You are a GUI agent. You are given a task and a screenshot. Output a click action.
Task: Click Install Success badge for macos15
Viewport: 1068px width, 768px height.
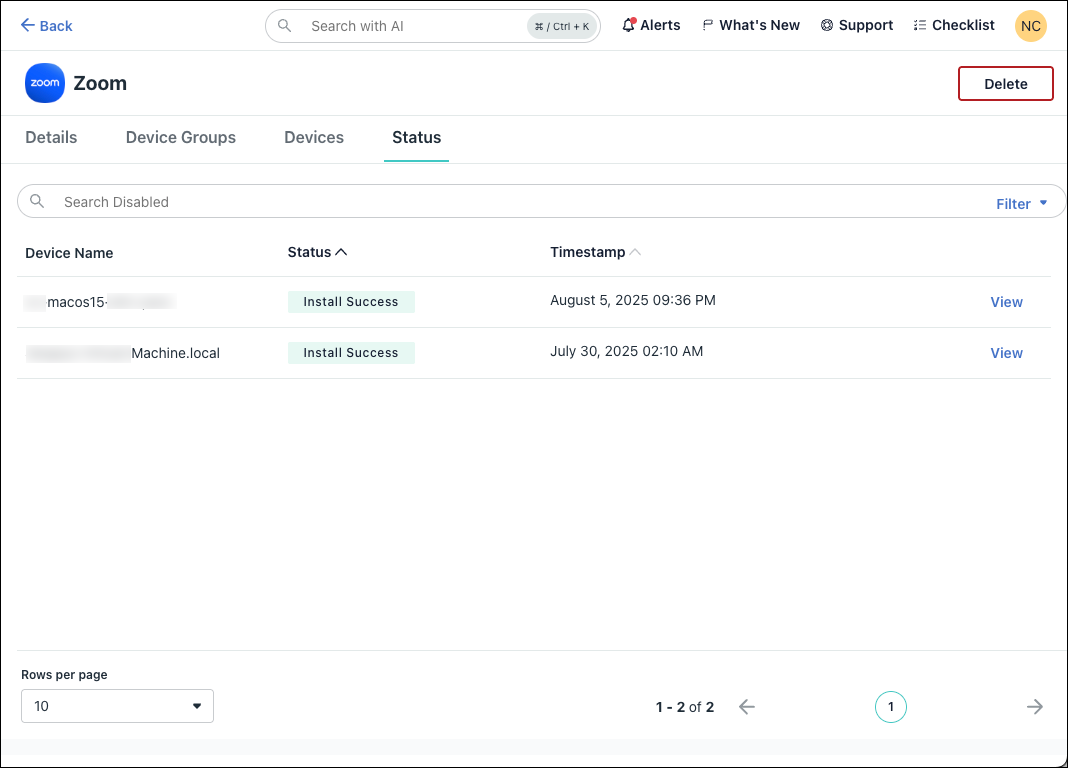[x=351, y=302]
